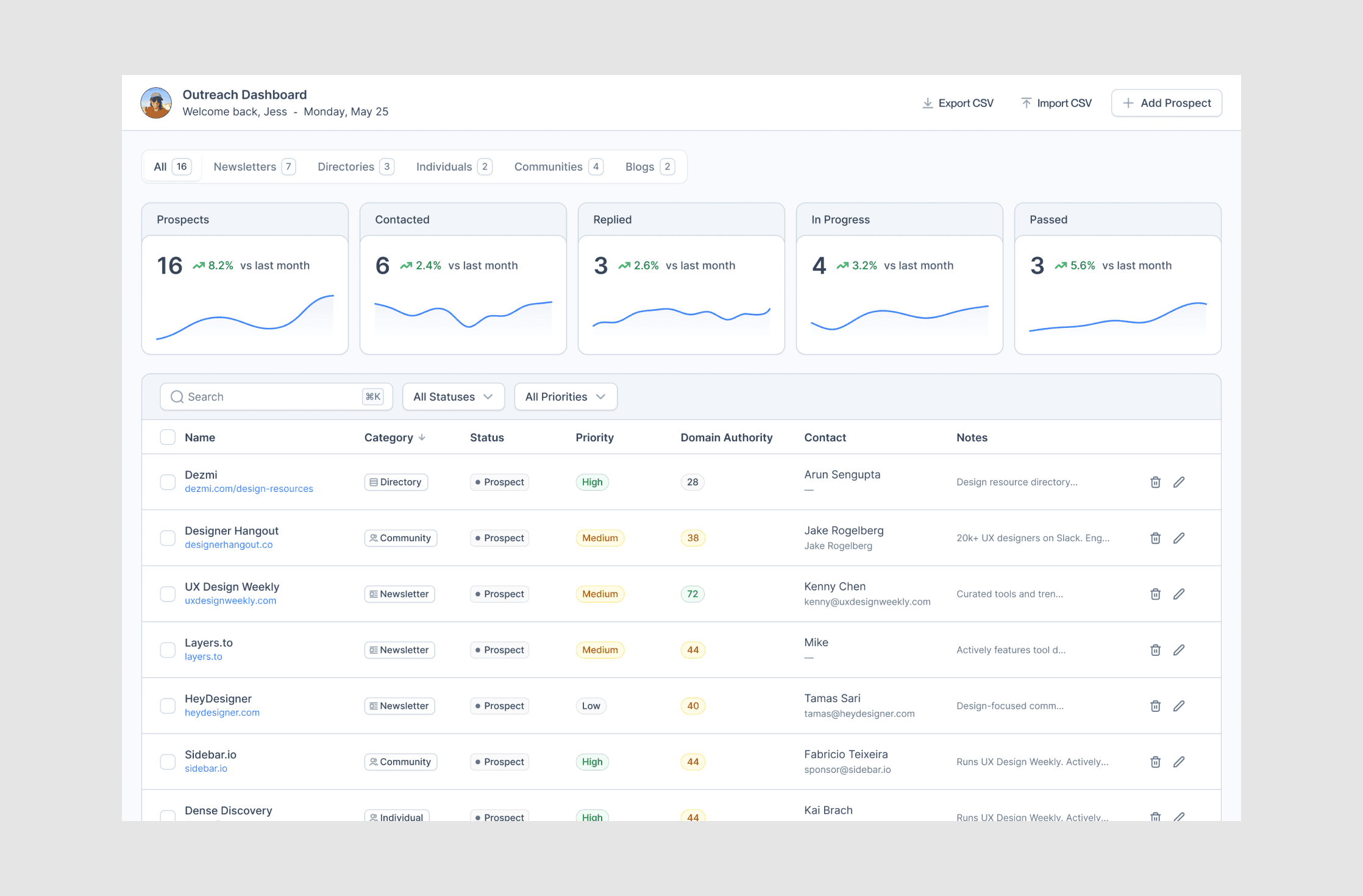
Task: Open the All Priorities dropdown
Action: [566, 397]
